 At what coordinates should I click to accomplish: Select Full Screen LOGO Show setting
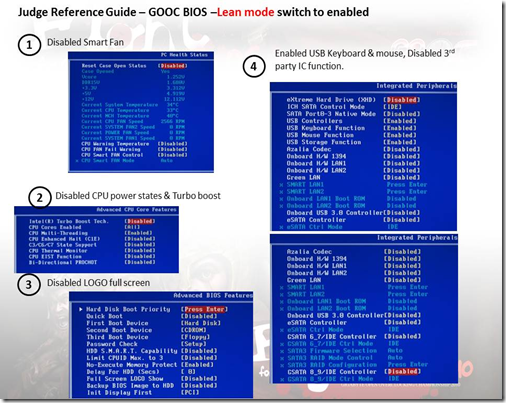click(x=152, y=379)
